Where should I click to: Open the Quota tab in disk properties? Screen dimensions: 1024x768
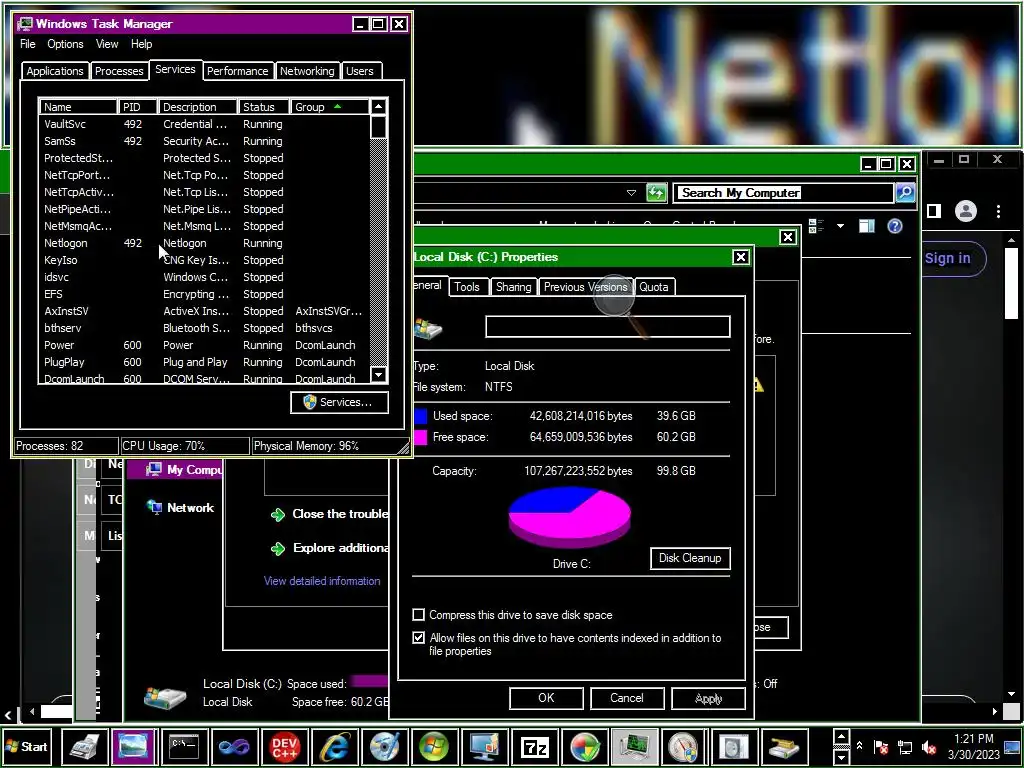(654, 287)
